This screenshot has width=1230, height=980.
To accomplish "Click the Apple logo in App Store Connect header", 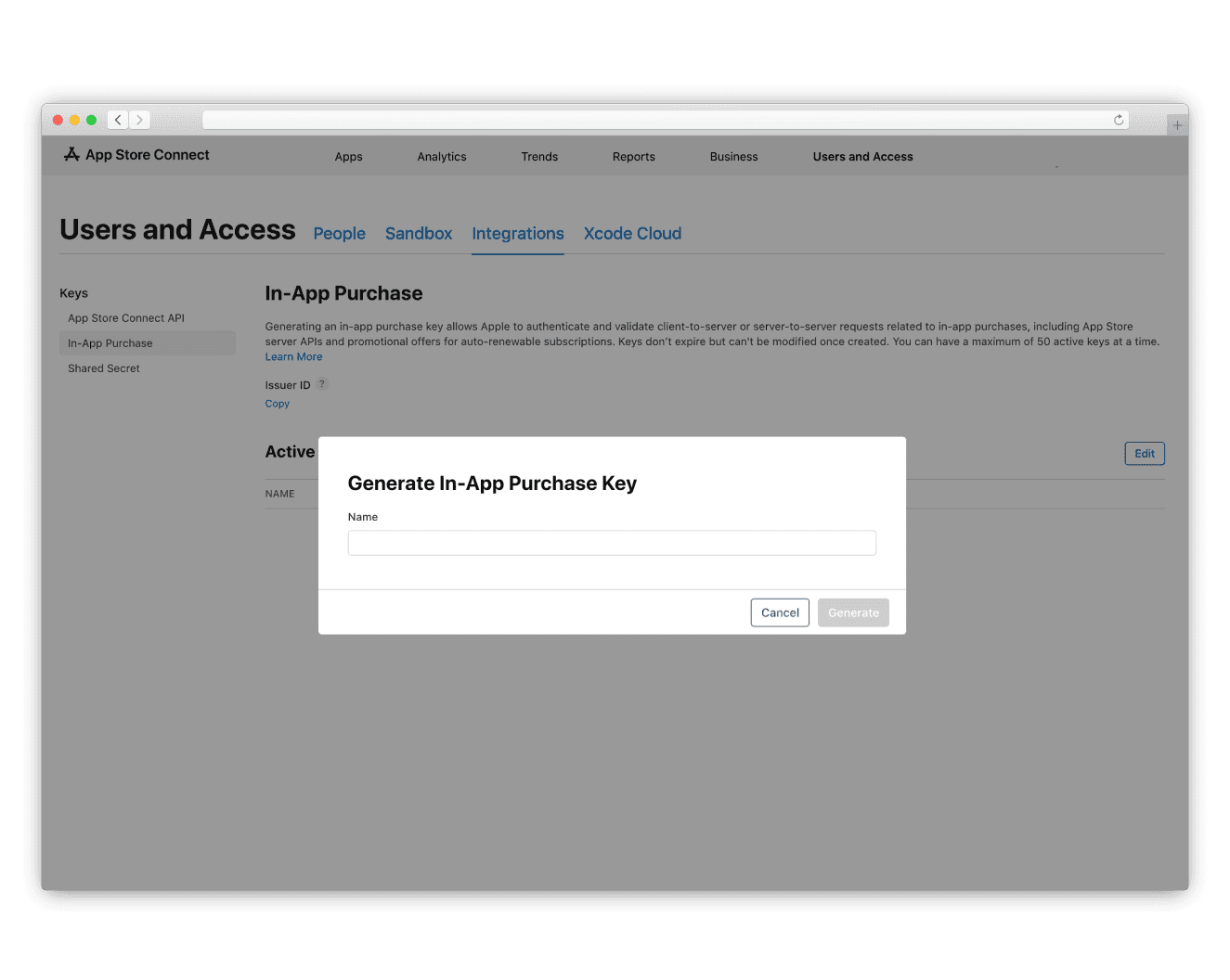I will click(x=72, y=154).
